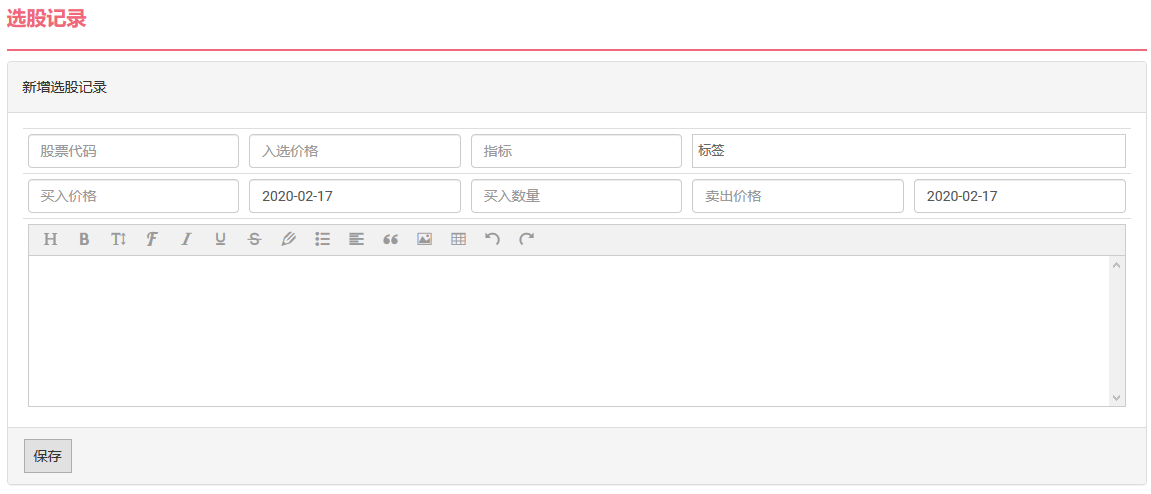Click the 新增选股记录 panel heading
Screen dimensions: 1151x494
click(65, 87)
